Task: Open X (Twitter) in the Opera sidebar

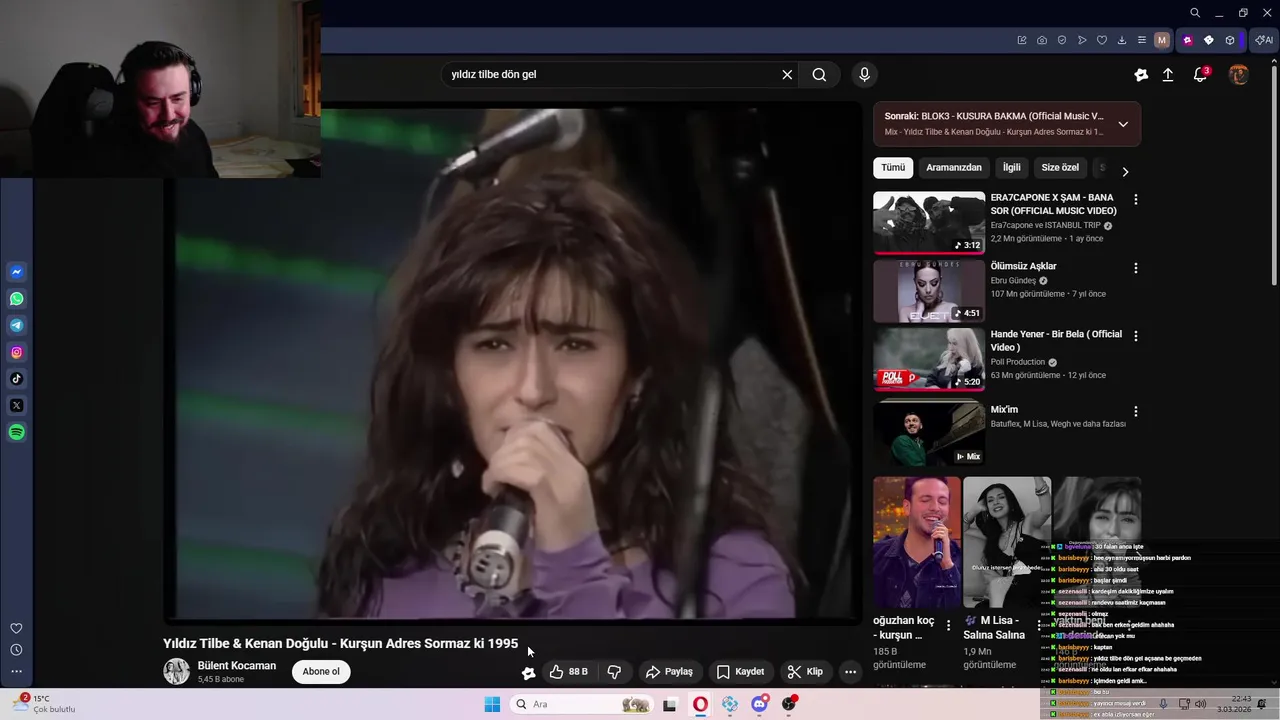Action: 17,406
